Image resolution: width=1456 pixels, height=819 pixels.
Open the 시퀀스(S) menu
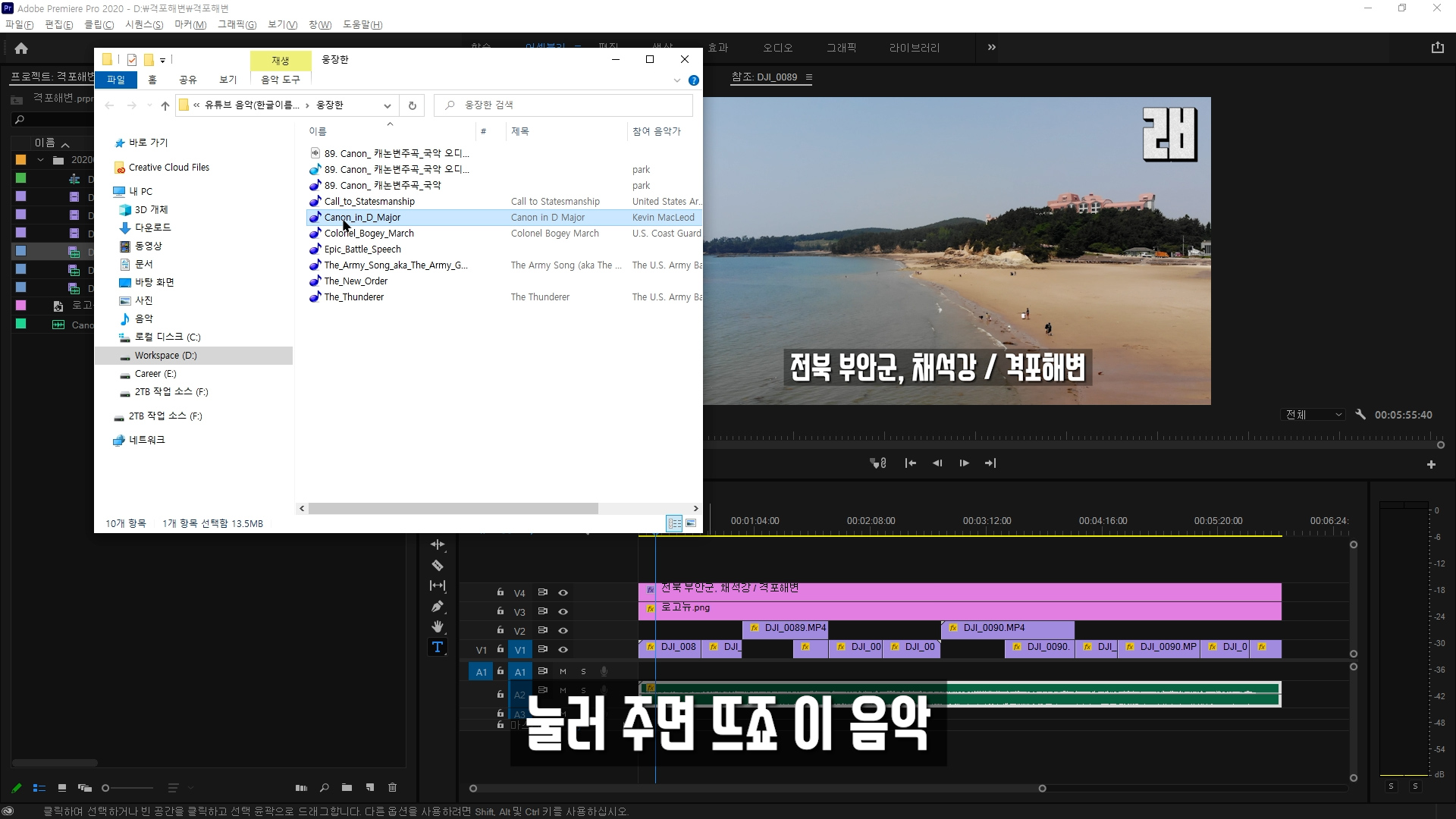click(x=144, y=24)
